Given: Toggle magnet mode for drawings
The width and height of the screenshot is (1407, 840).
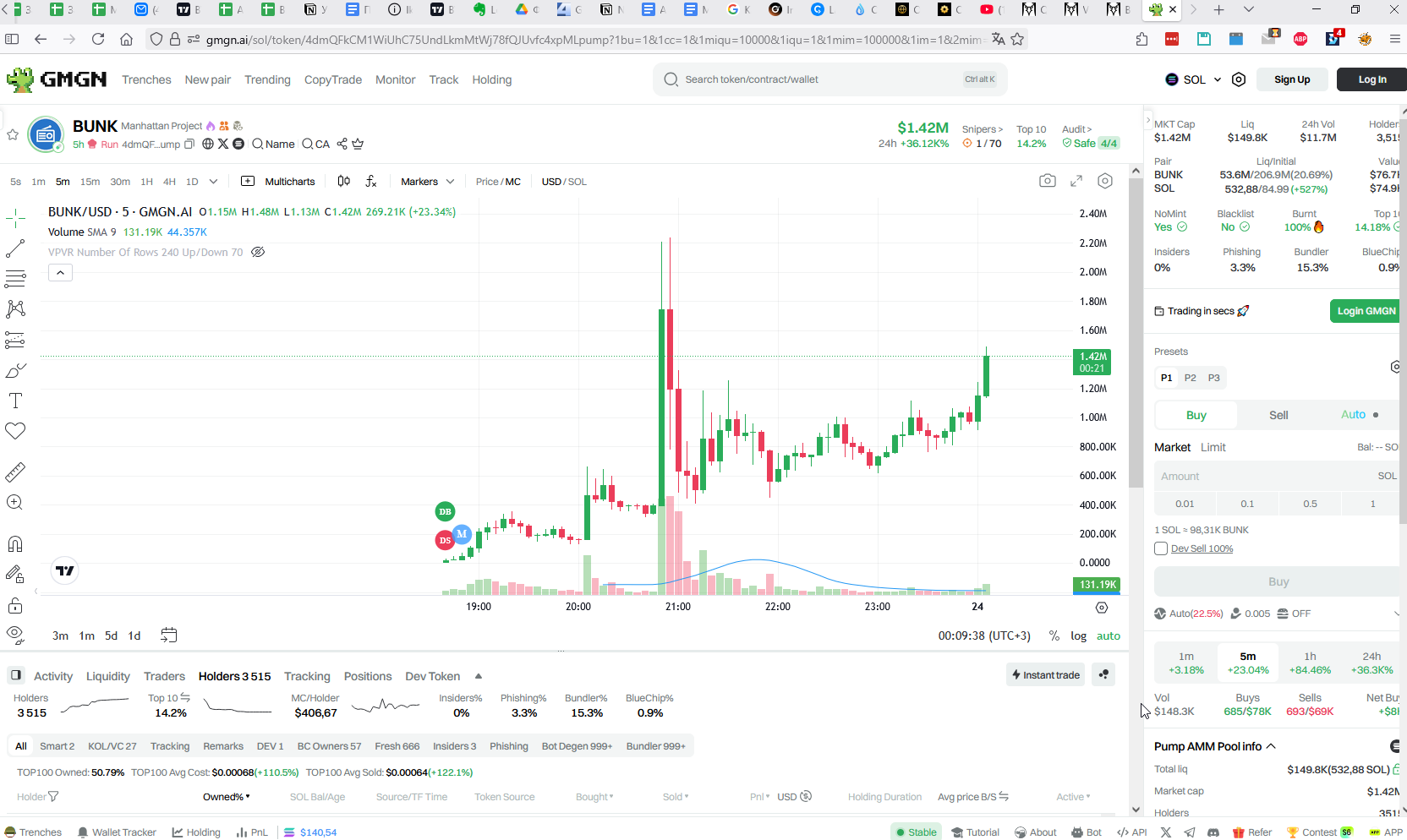Looking at the screenshot, I should pos(15,543).
